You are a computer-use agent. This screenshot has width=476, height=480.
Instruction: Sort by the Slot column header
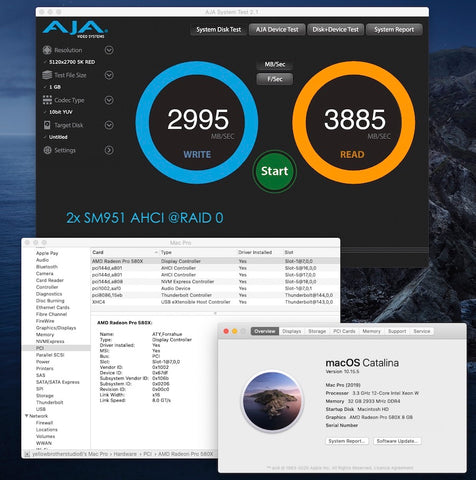click(311, 252)
